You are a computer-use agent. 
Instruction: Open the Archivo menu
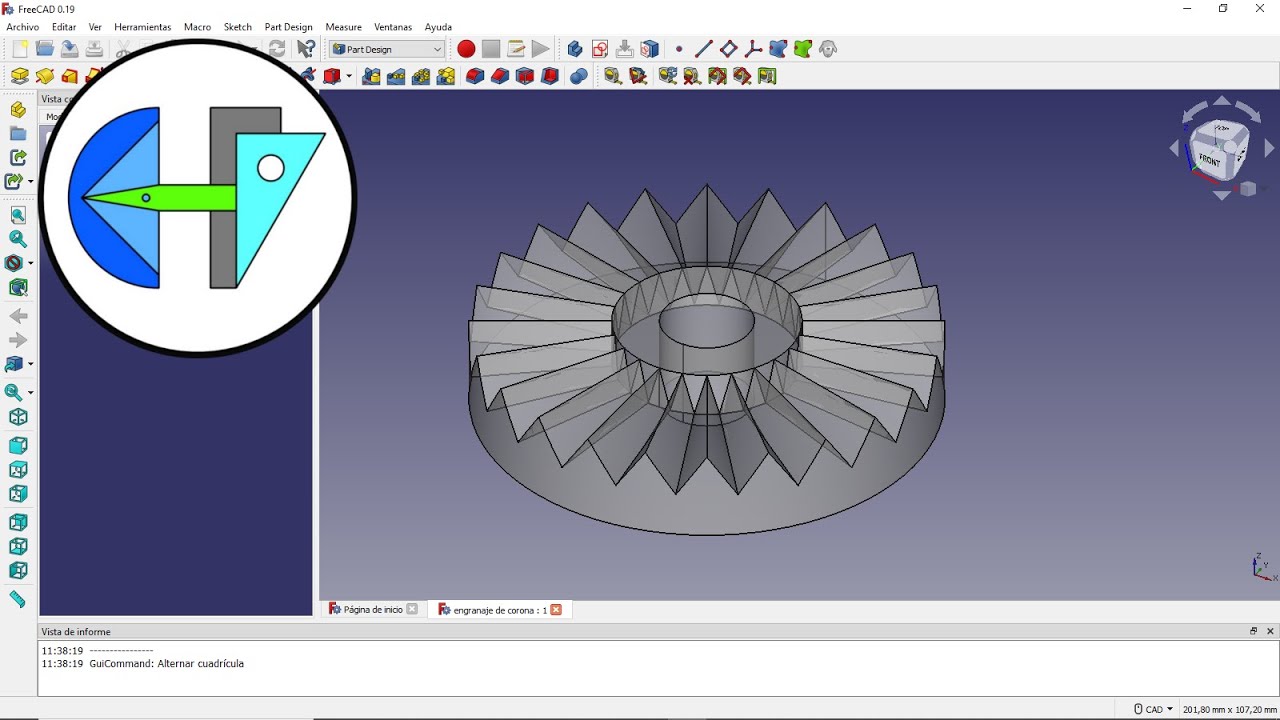pyautogui.click(x=23, y=27)
